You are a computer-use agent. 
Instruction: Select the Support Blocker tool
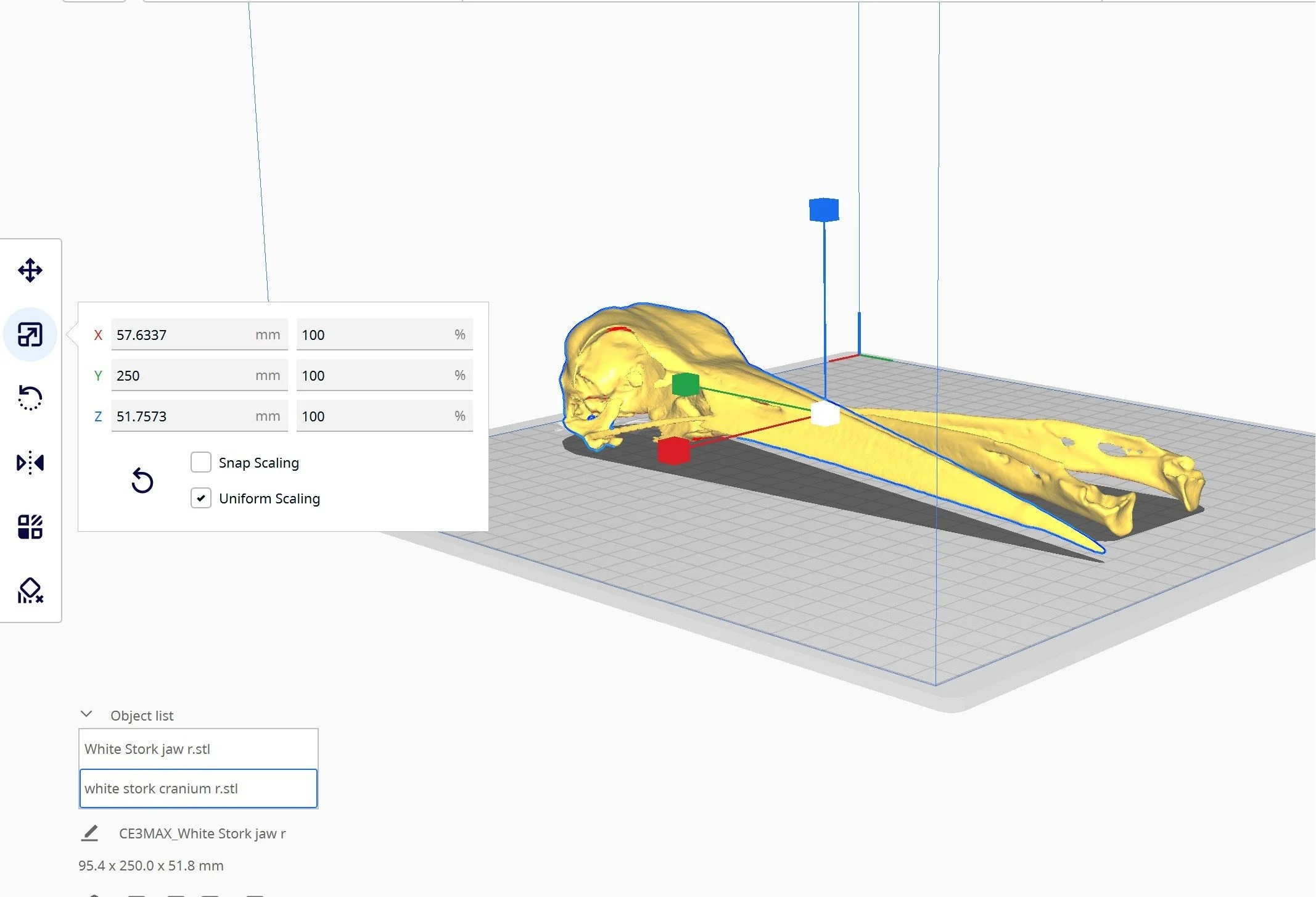[x=30, y=591]
